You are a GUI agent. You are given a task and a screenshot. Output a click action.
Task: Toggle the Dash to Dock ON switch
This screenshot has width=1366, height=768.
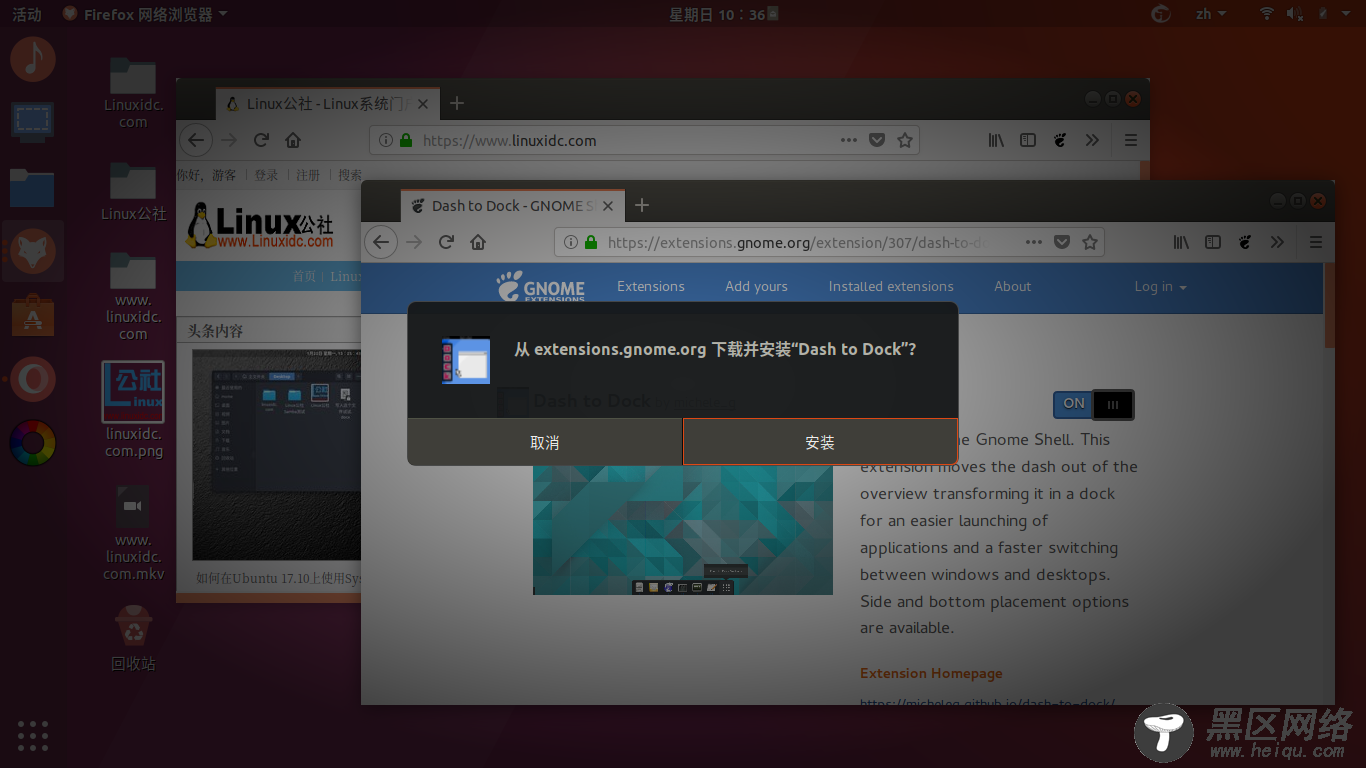pyautogui.click(x=1093, y=404)
